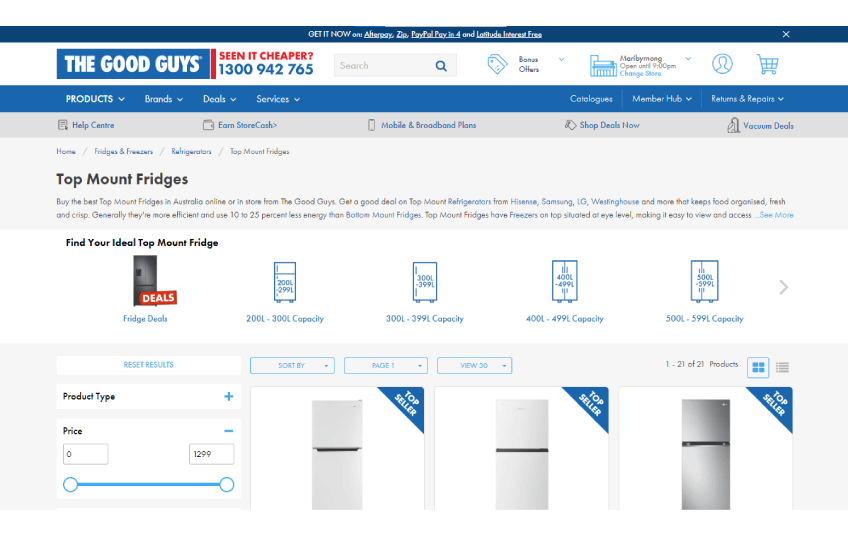Click the Bonus Offers tag icon
The width and height of the screenshot is (848, 536).
(x=497, y=65)
